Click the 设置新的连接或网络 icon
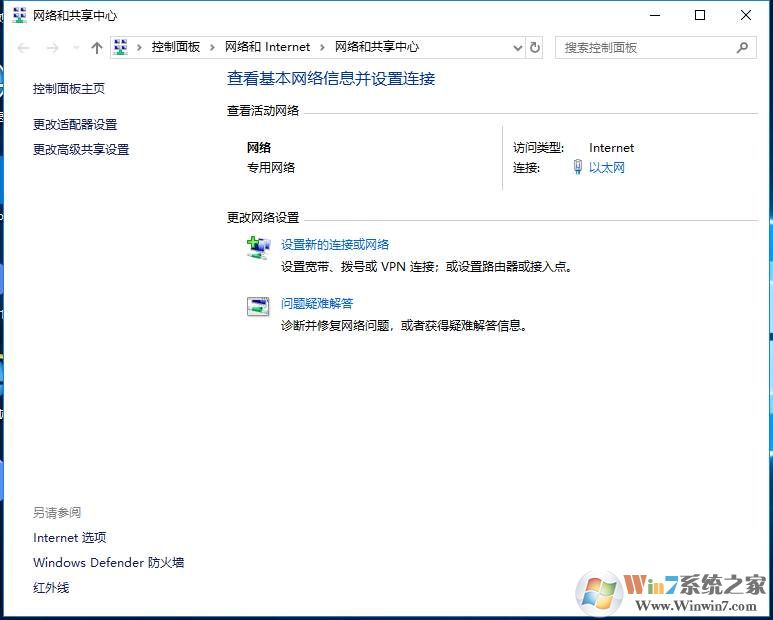773x620 pixels. point(258,248)
